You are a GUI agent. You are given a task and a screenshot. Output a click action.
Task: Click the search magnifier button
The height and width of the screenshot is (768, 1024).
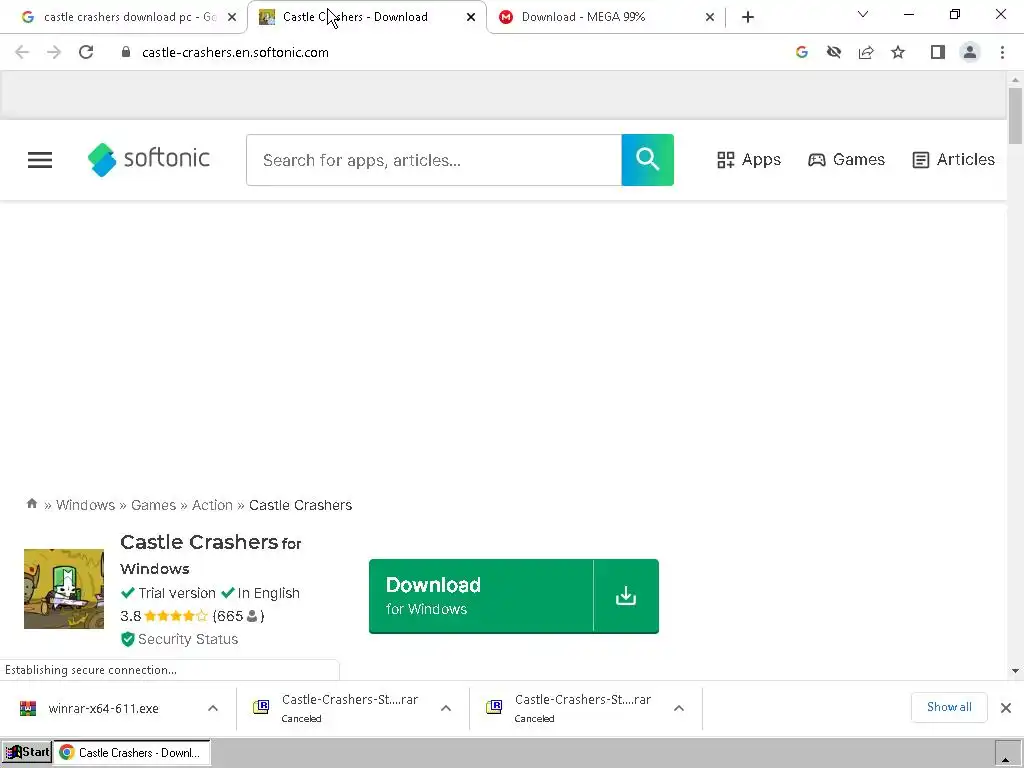pos(647,160)
